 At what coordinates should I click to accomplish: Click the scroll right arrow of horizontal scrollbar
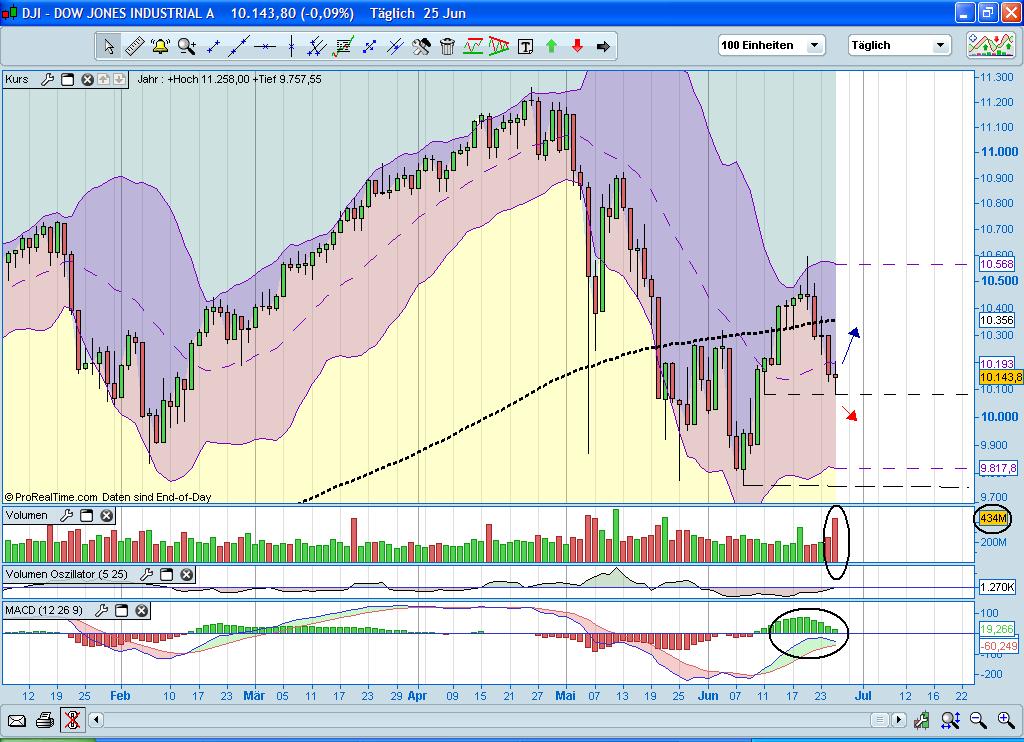tap(899, 720)
